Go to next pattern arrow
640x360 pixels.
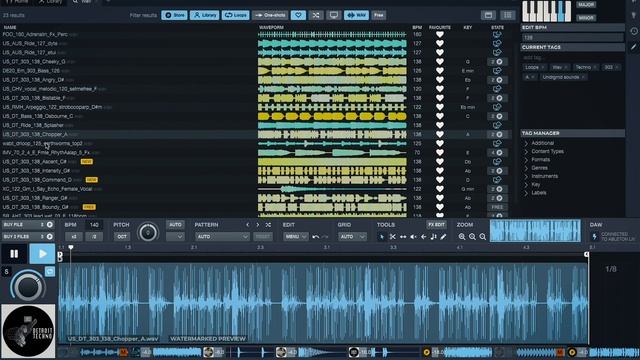click(x=258, y=225)
